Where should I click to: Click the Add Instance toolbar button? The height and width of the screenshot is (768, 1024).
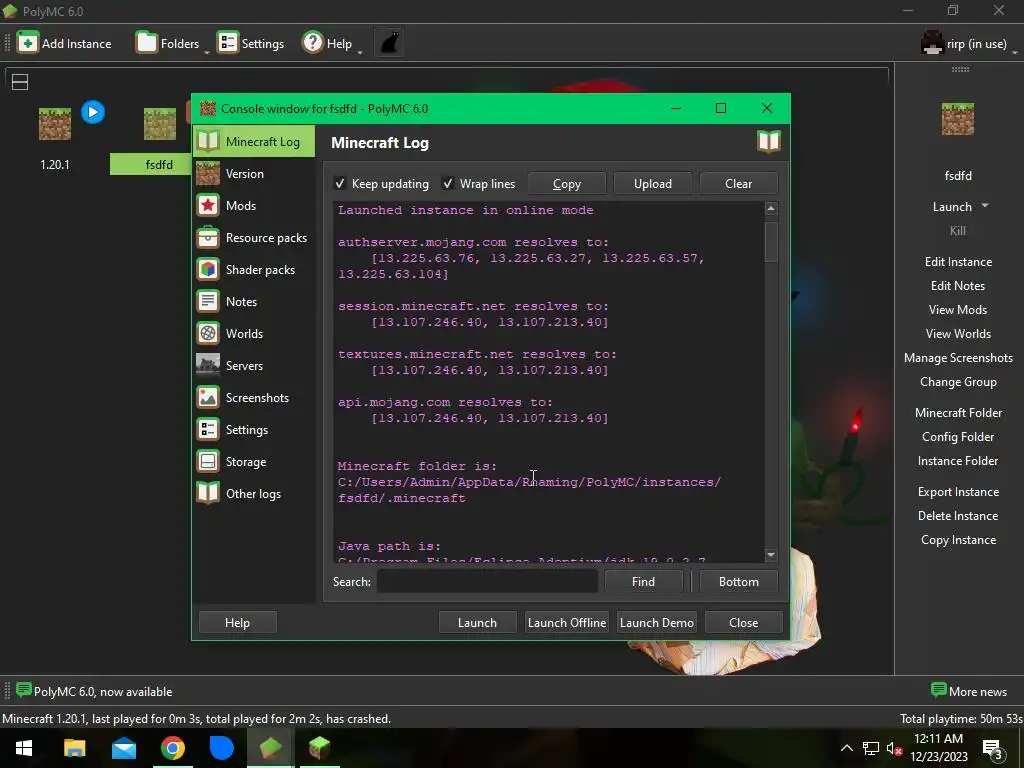[64, 43]
